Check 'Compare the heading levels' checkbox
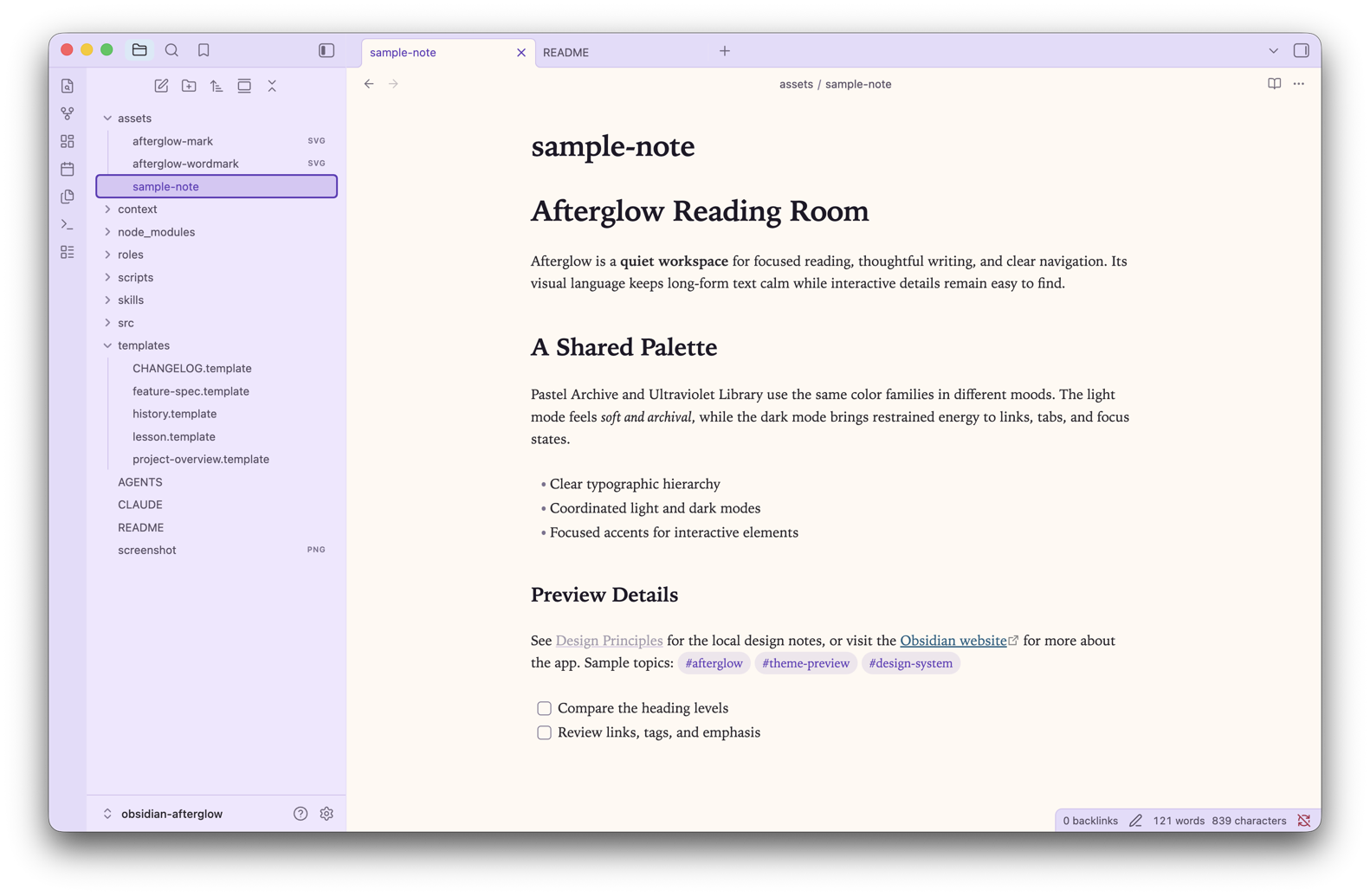1370x896 pixels. 544,708
